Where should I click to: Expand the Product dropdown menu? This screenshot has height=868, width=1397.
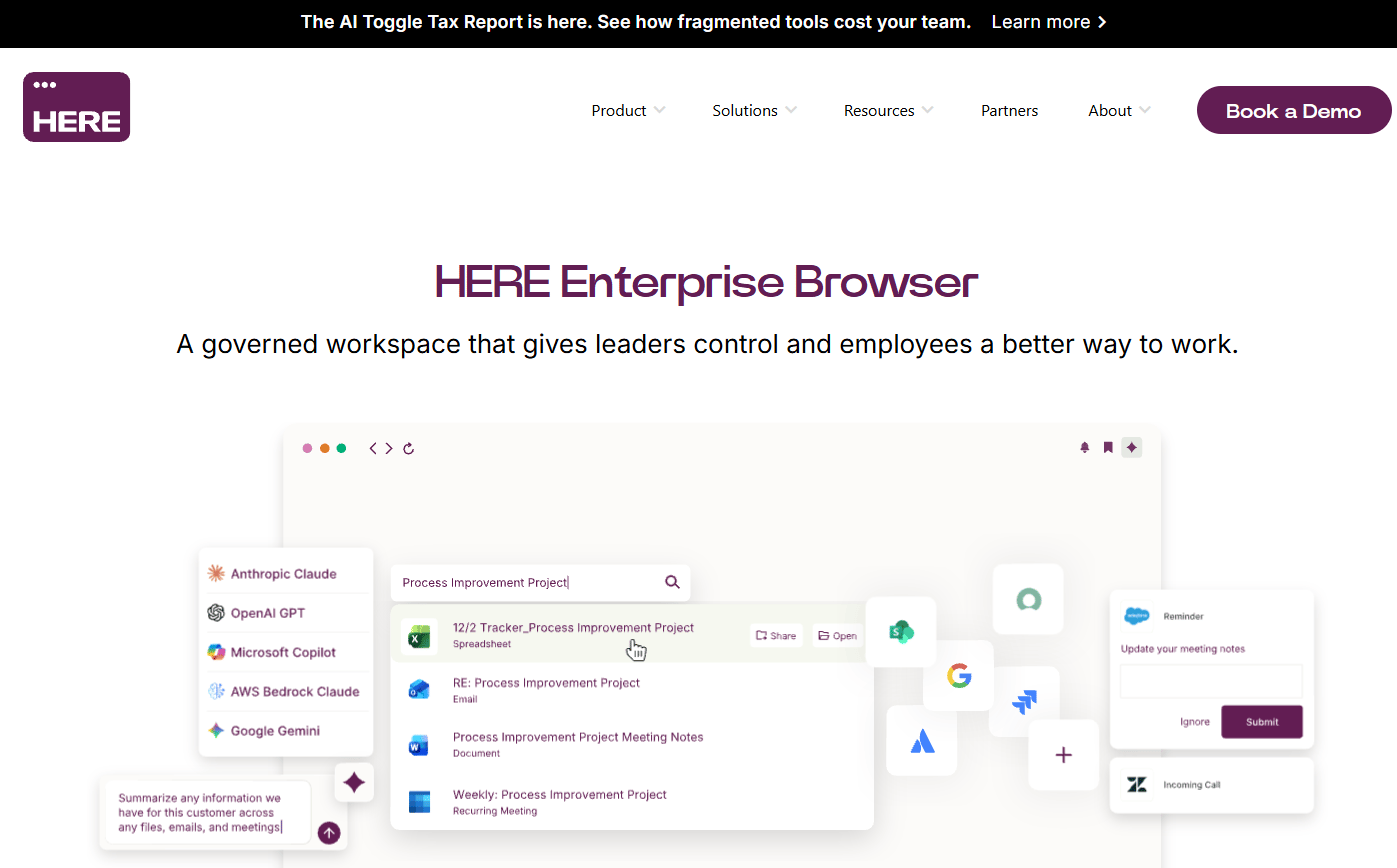point(628,111)
